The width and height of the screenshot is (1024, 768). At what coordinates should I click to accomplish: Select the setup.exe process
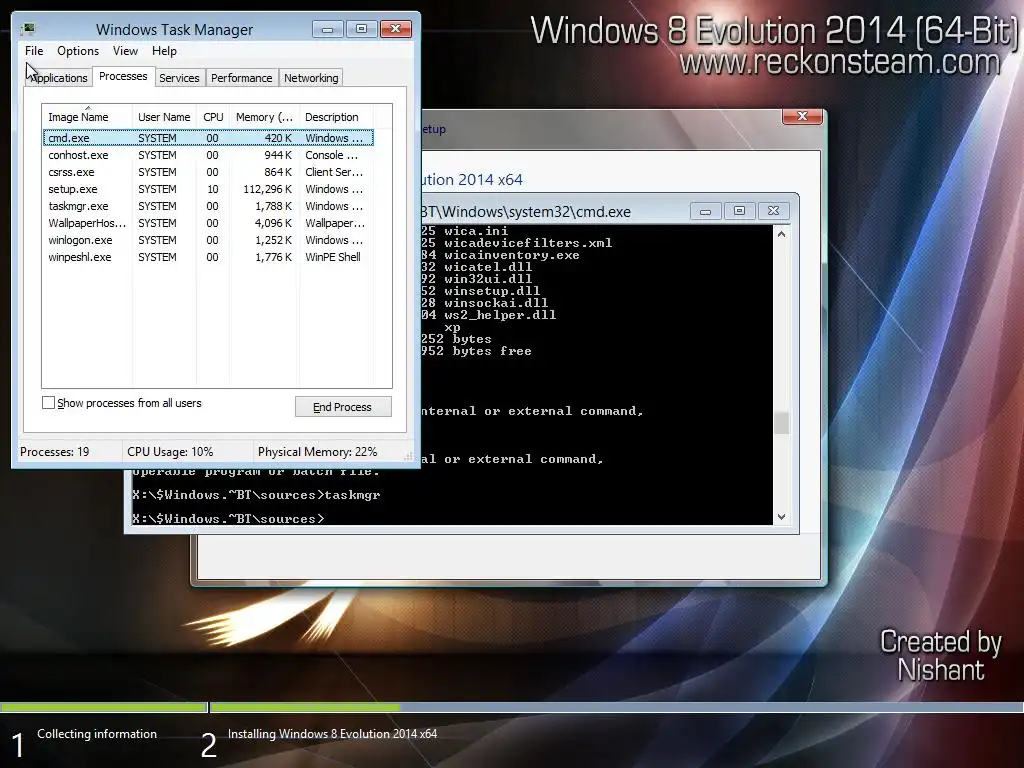[x=208, y=189]
